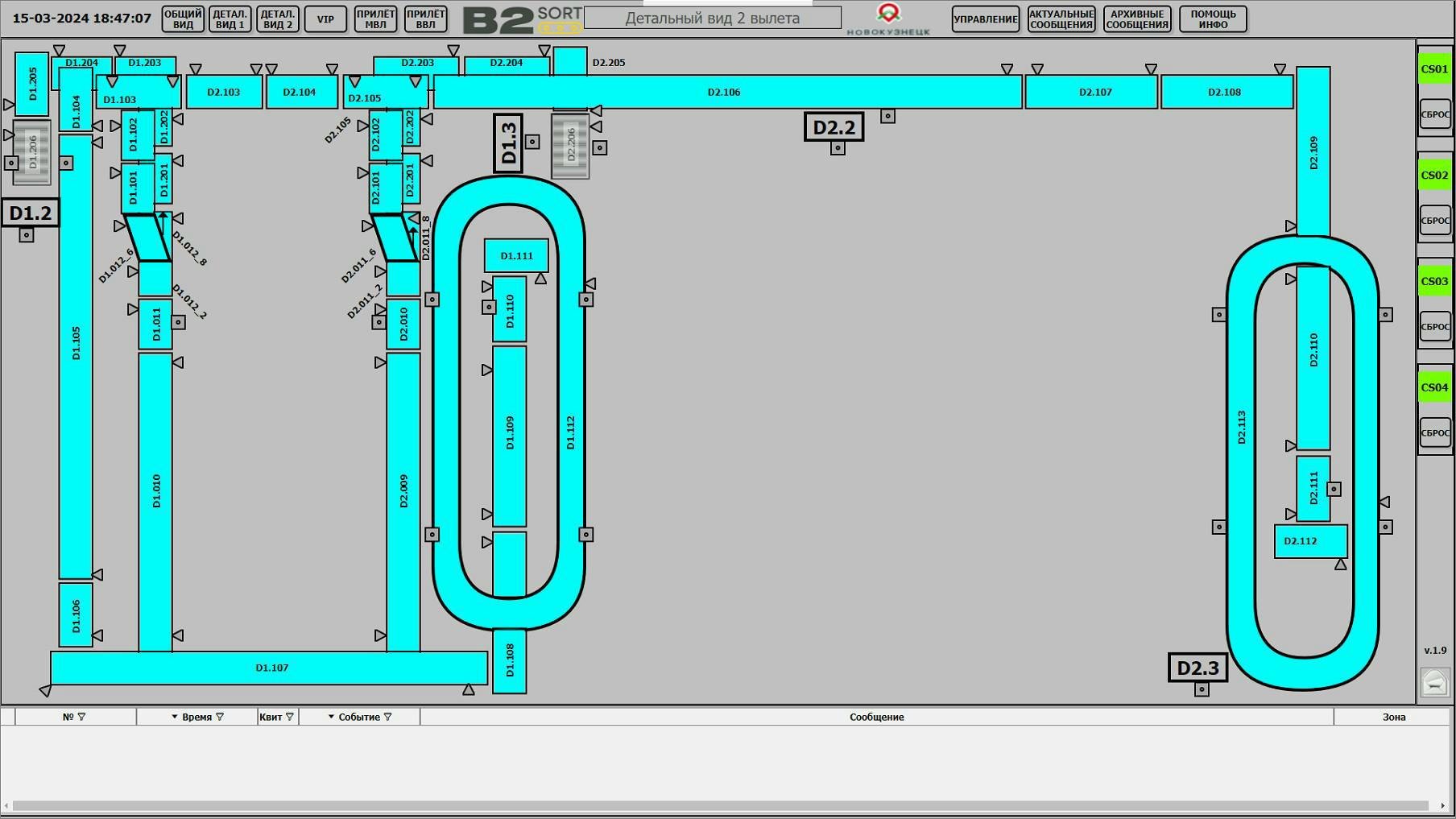Click the icon below the v.1.9 label

coord(1434,682)
